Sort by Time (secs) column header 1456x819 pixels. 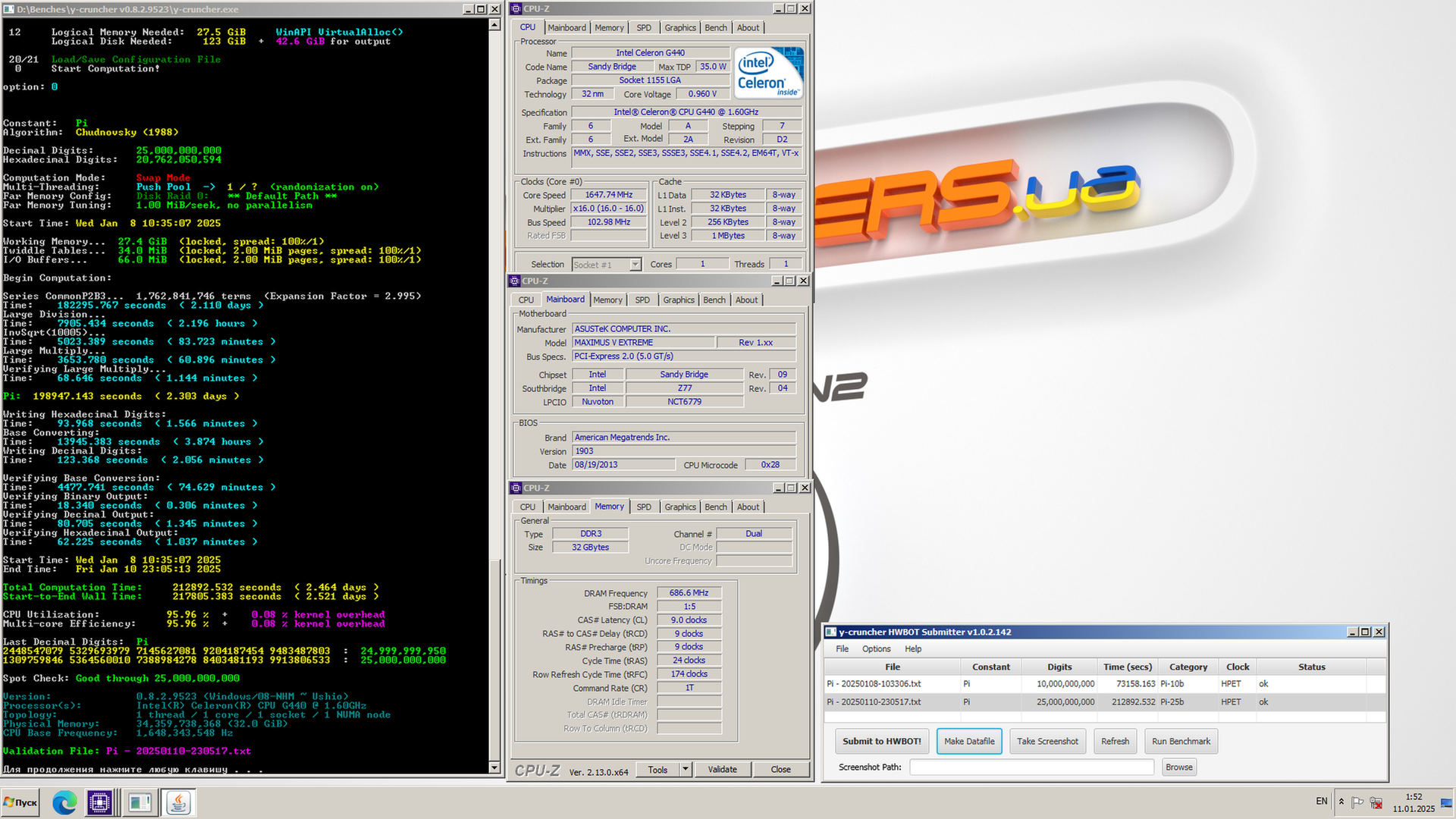(x=1128, y=667)
